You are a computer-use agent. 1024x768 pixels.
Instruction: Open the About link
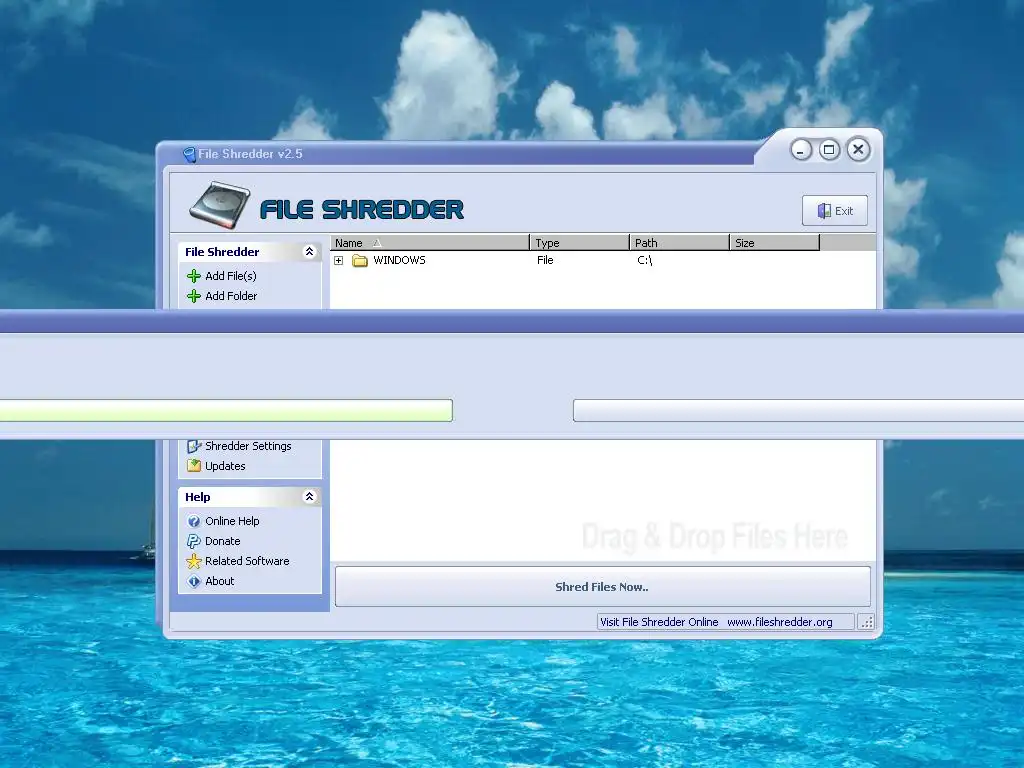pyautogui.click(x=219, y=581)
